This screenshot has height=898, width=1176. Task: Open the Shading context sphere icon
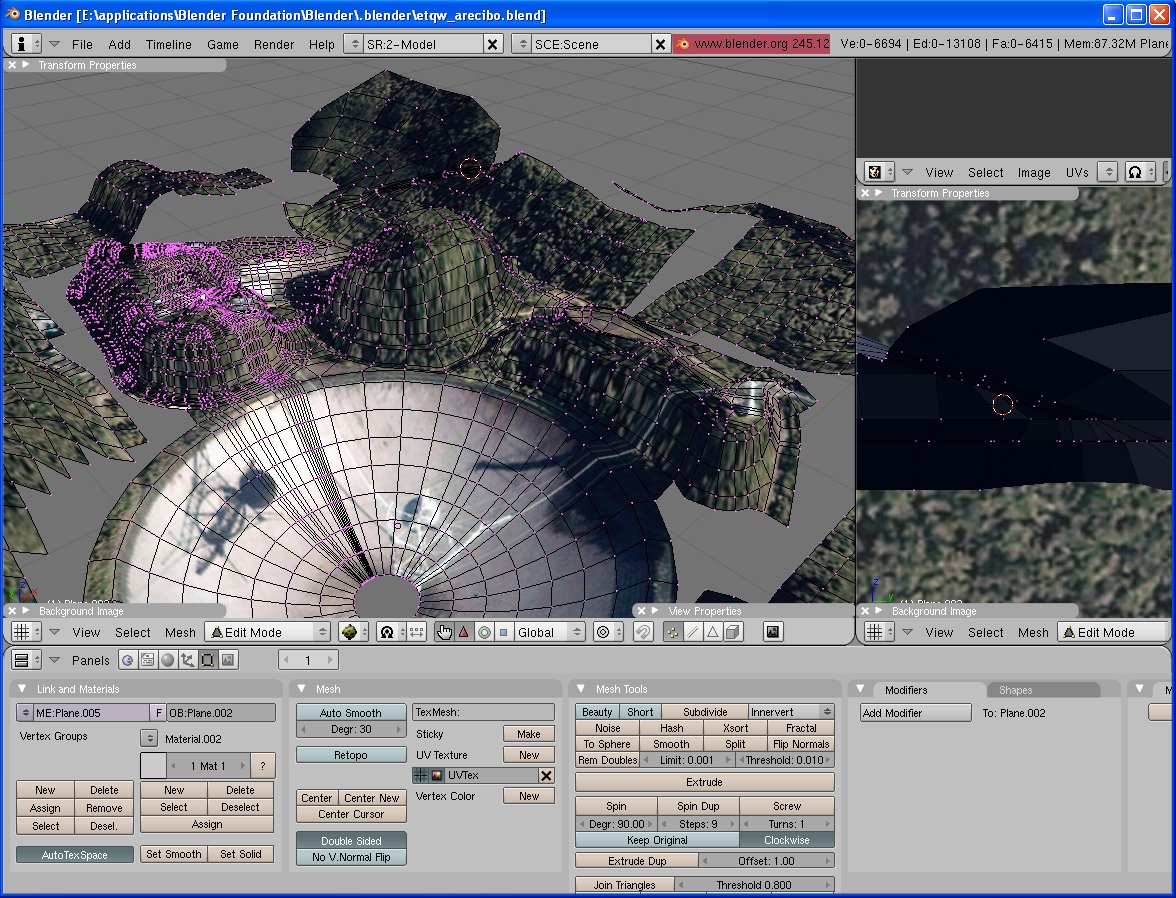coord(168,660)
